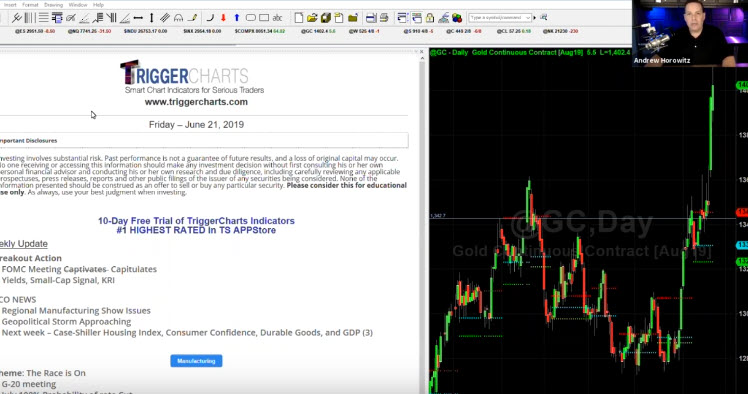Open the 10-Day Free Trial link
Image resolution: width=748 pixels, height=394 pixels.
pyautogui.click(x=196, y=221)
